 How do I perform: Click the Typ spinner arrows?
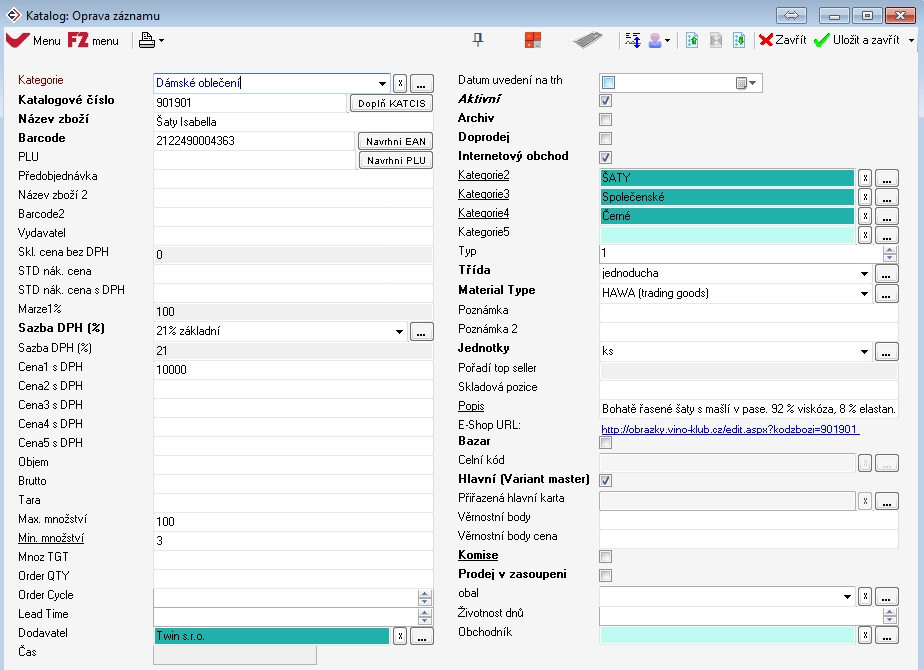[x=890, y=254]
